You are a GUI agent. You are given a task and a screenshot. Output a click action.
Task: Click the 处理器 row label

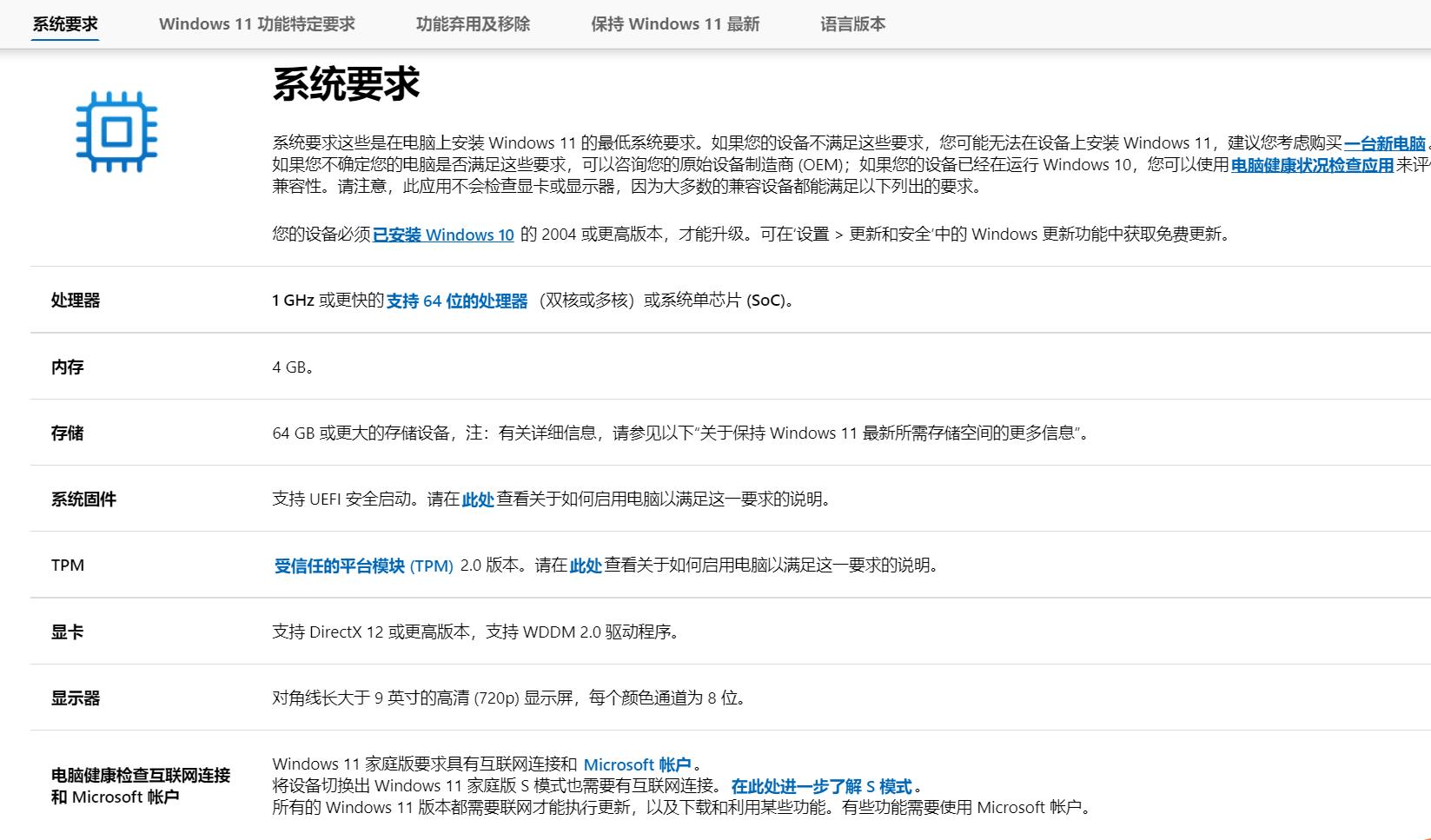76,301
